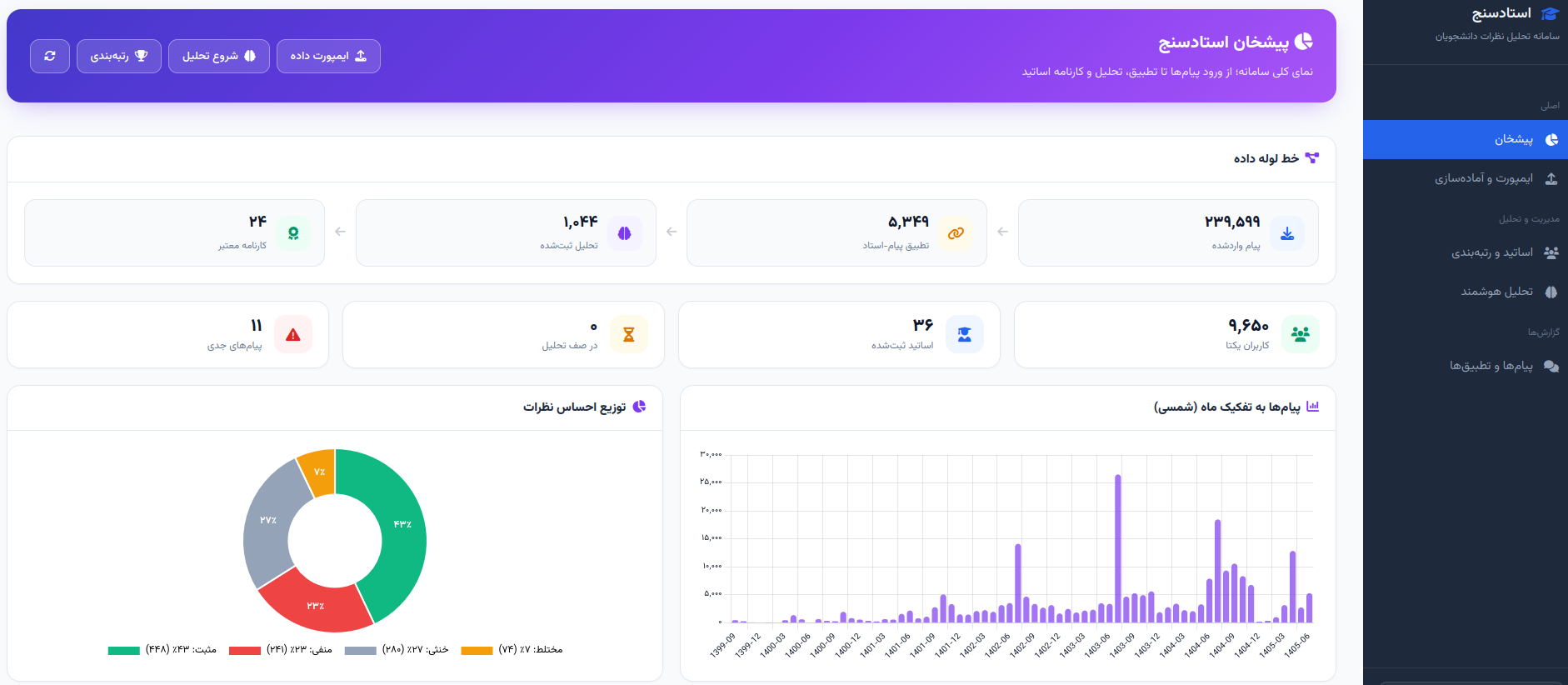Click the ۲۳۹,۵۹۹ imported messages value

(x=1232, y=222)
